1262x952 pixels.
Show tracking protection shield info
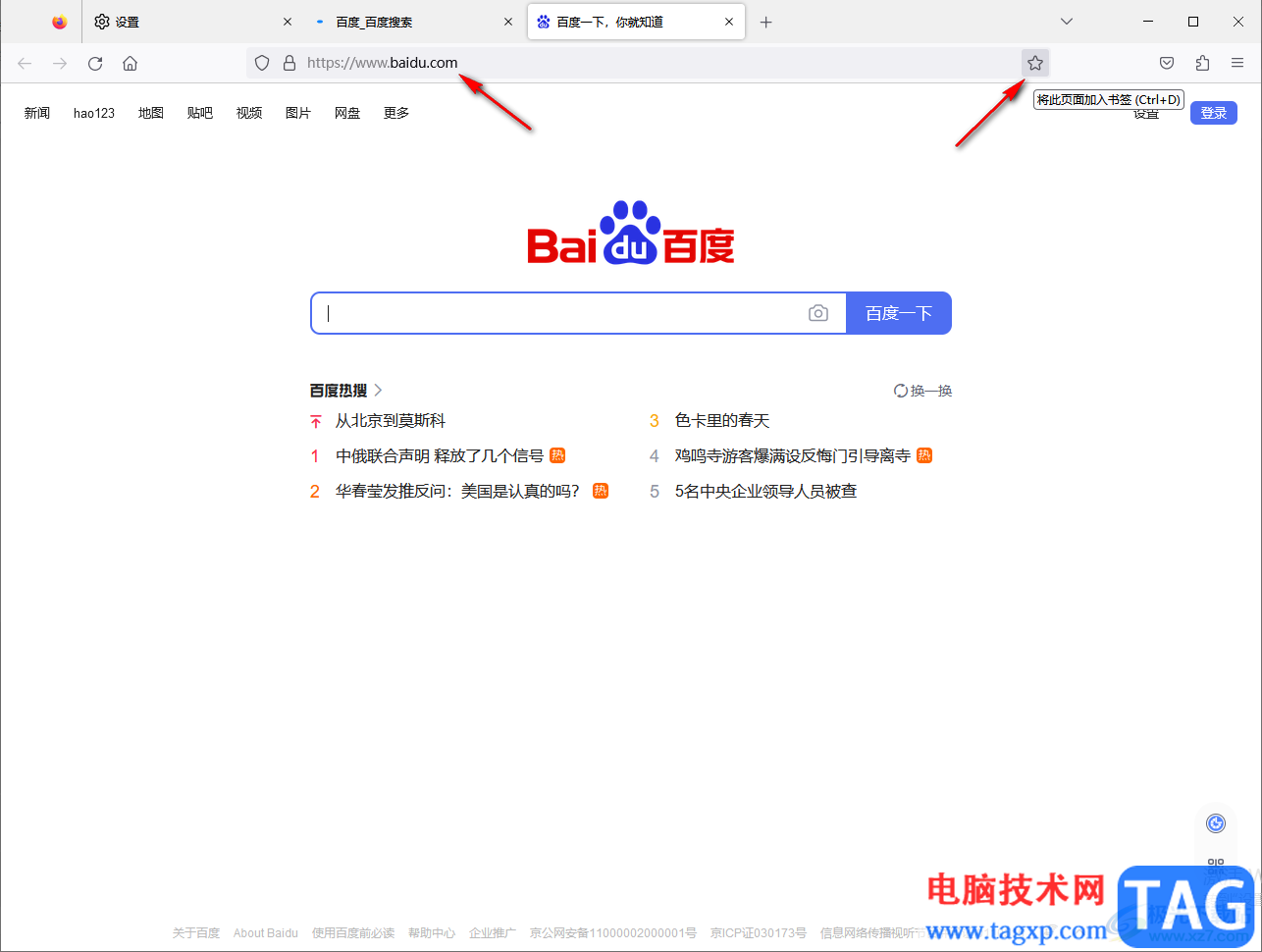262,63
